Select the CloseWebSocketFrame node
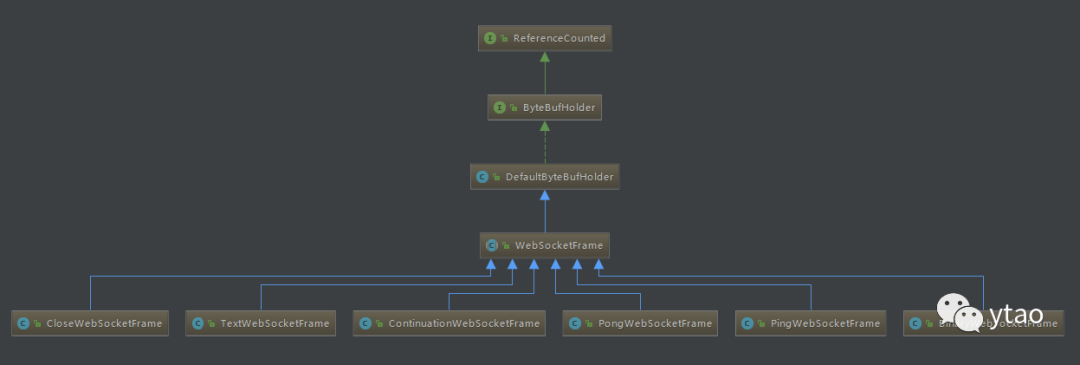The width and height of the screenshot is (1080, 365). pos(90,323)
